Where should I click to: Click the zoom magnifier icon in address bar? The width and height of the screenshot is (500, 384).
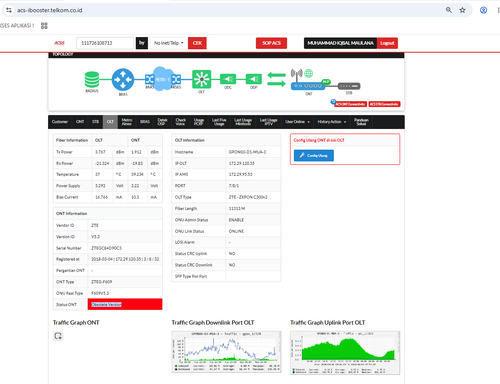pyautogui.click(x=449, y=10)
